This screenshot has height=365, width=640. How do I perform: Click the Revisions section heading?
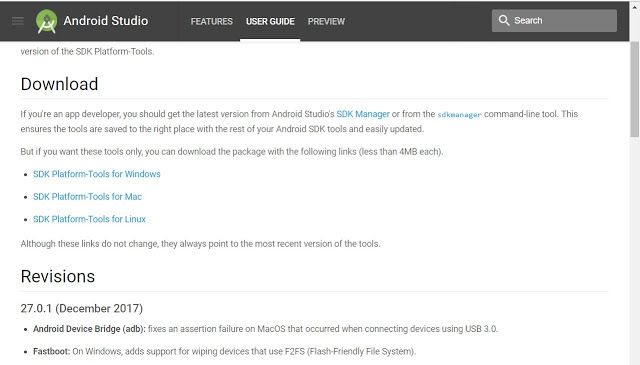click(58, 276)
